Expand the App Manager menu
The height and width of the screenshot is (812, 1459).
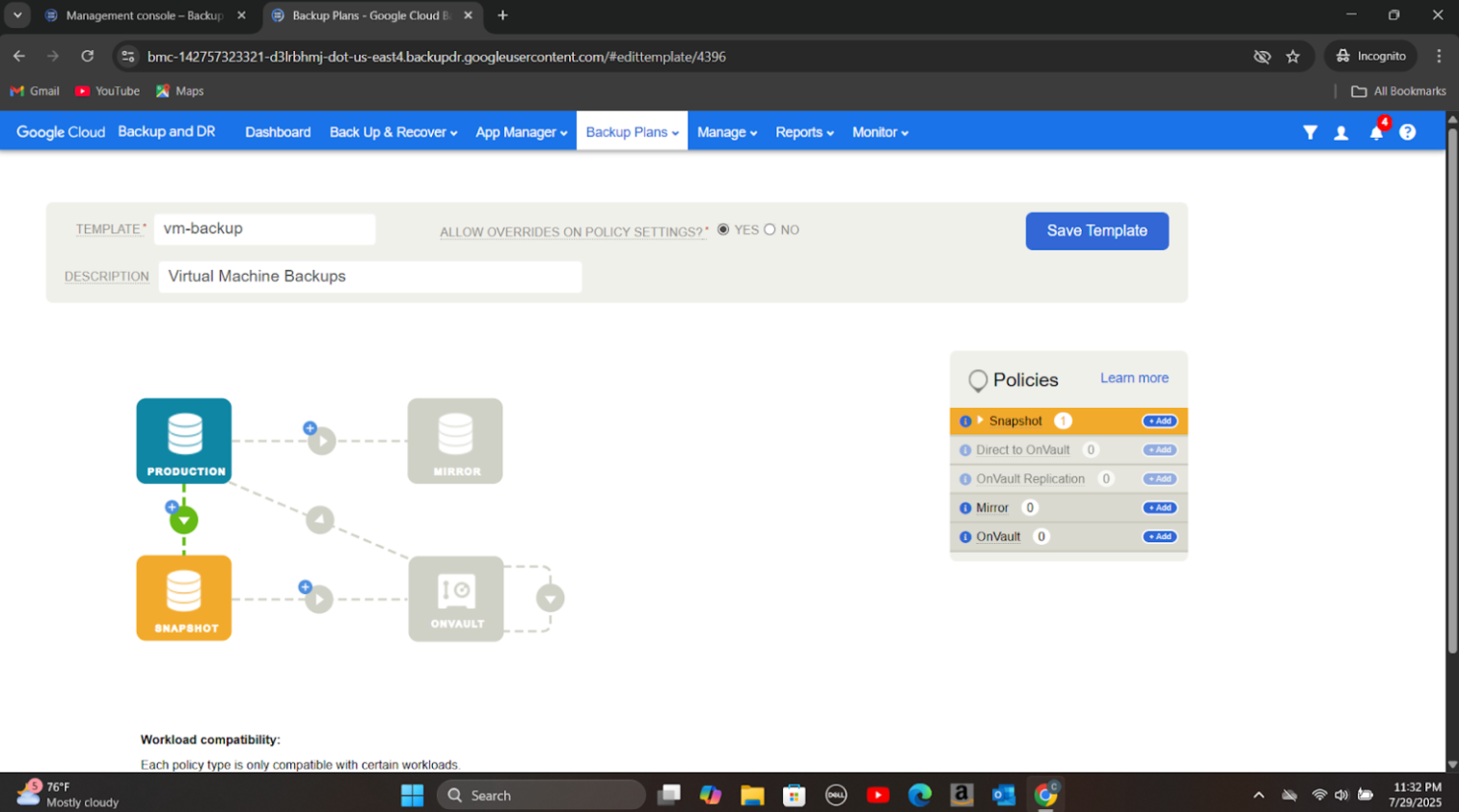[x=521, y=132]
